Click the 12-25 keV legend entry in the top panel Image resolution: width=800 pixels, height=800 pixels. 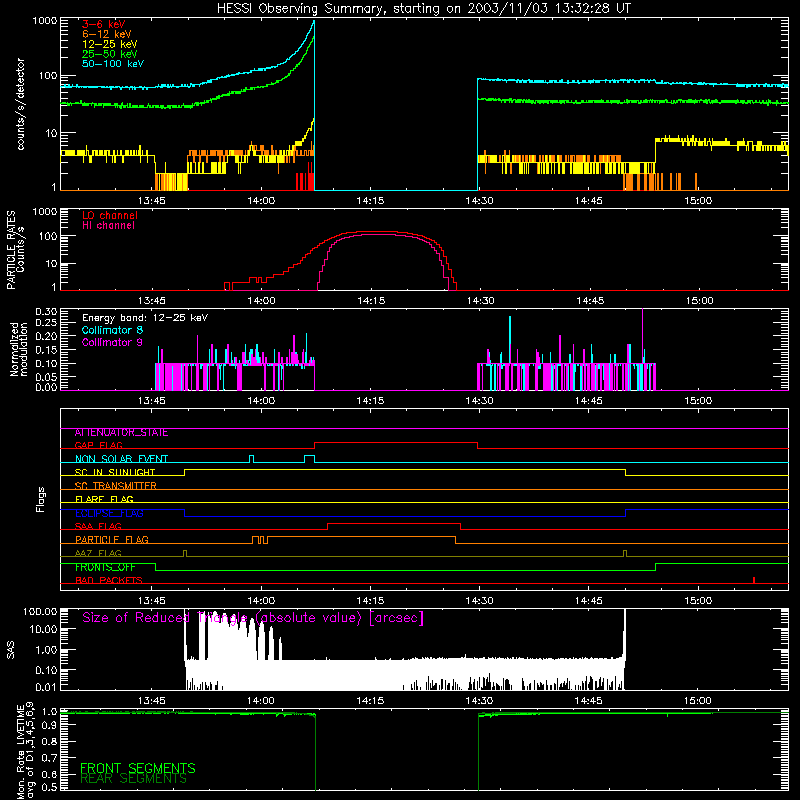(x=110, y=44)
